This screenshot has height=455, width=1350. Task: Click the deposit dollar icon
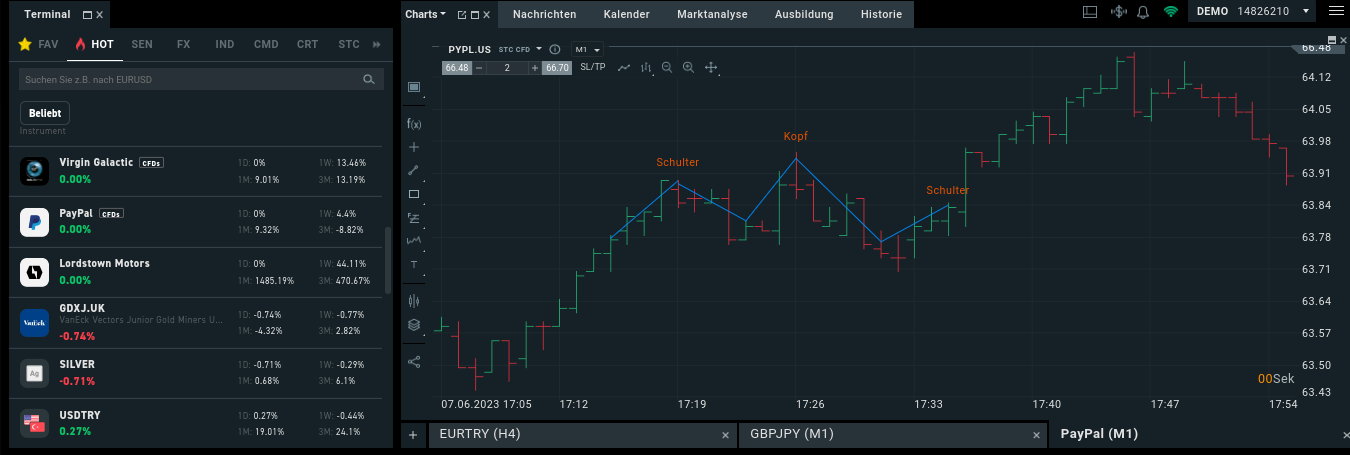(1118, 12)
